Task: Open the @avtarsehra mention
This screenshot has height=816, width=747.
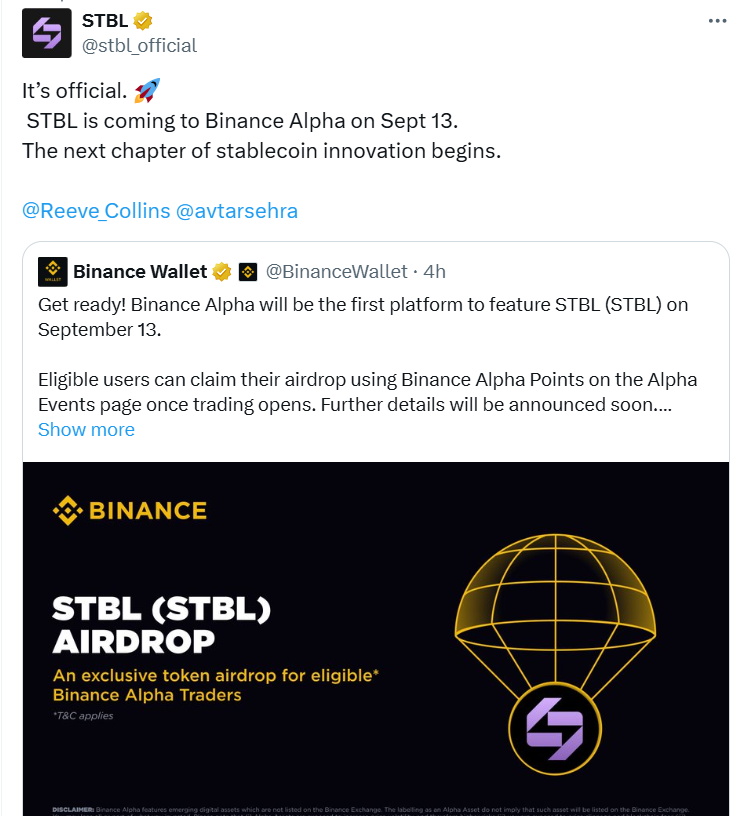Action: (x=236, y=211)
